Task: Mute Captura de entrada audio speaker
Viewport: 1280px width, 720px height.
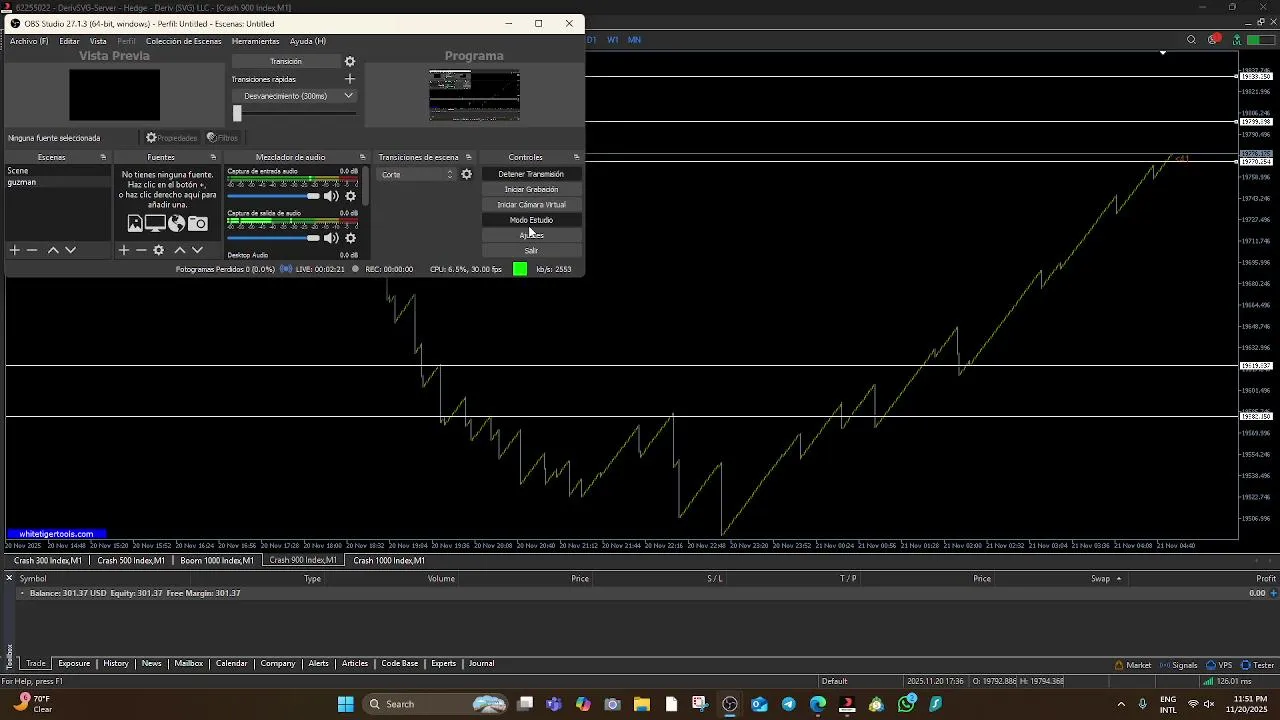Action: [331, 196]
